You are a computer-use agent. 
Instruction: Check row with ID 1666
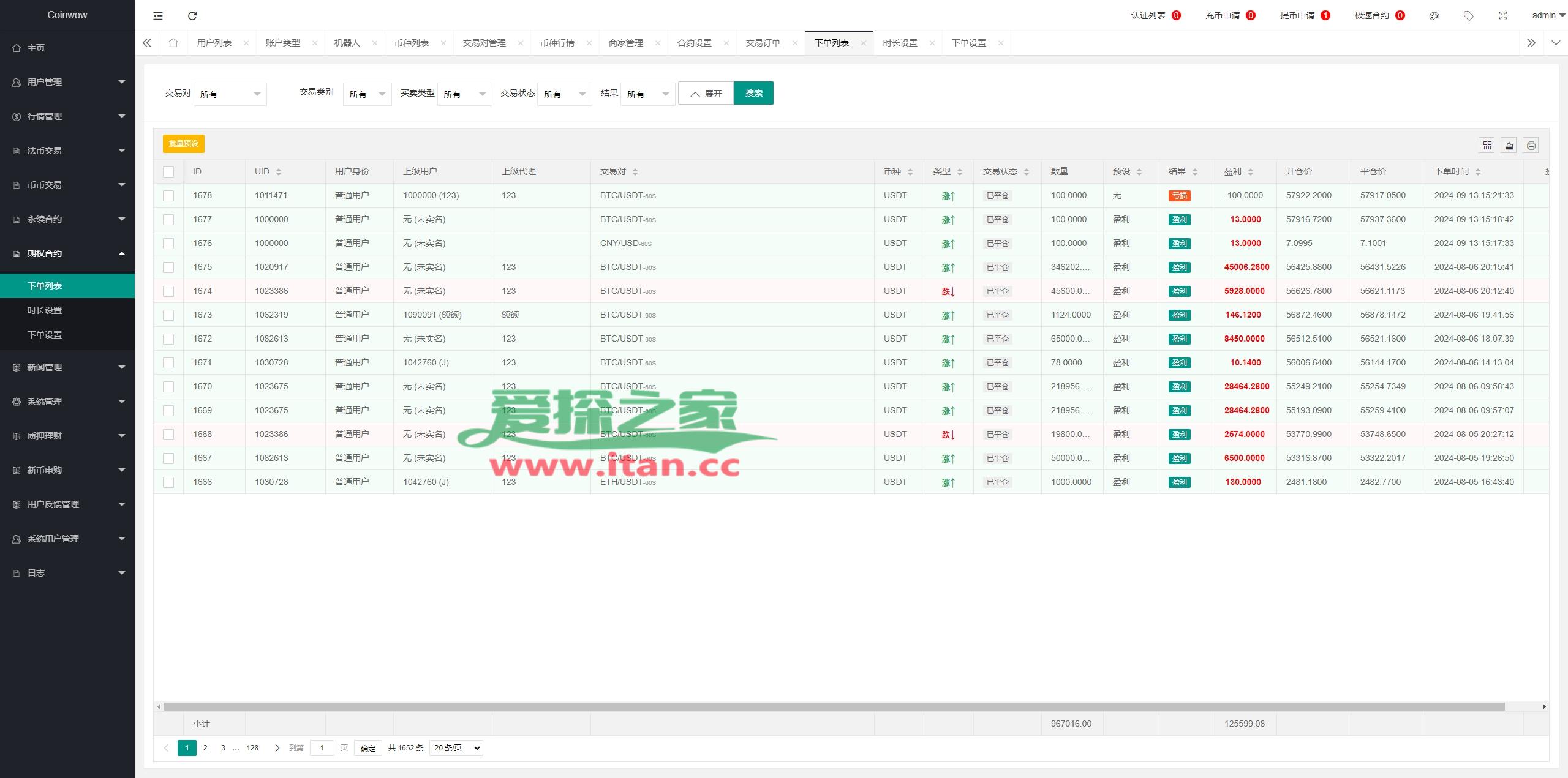(168, 482)
